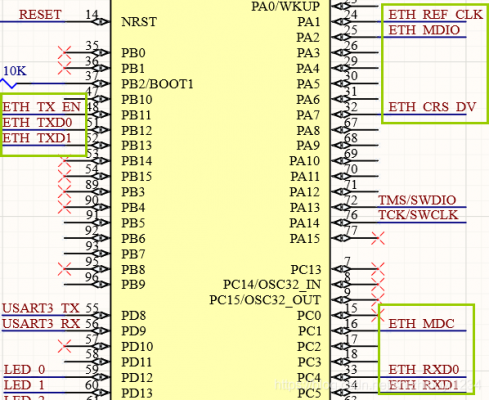Select the ETH_MDC net label
Image resolution: width=489 pixels, height=400 pixels.
coord(421,324)
